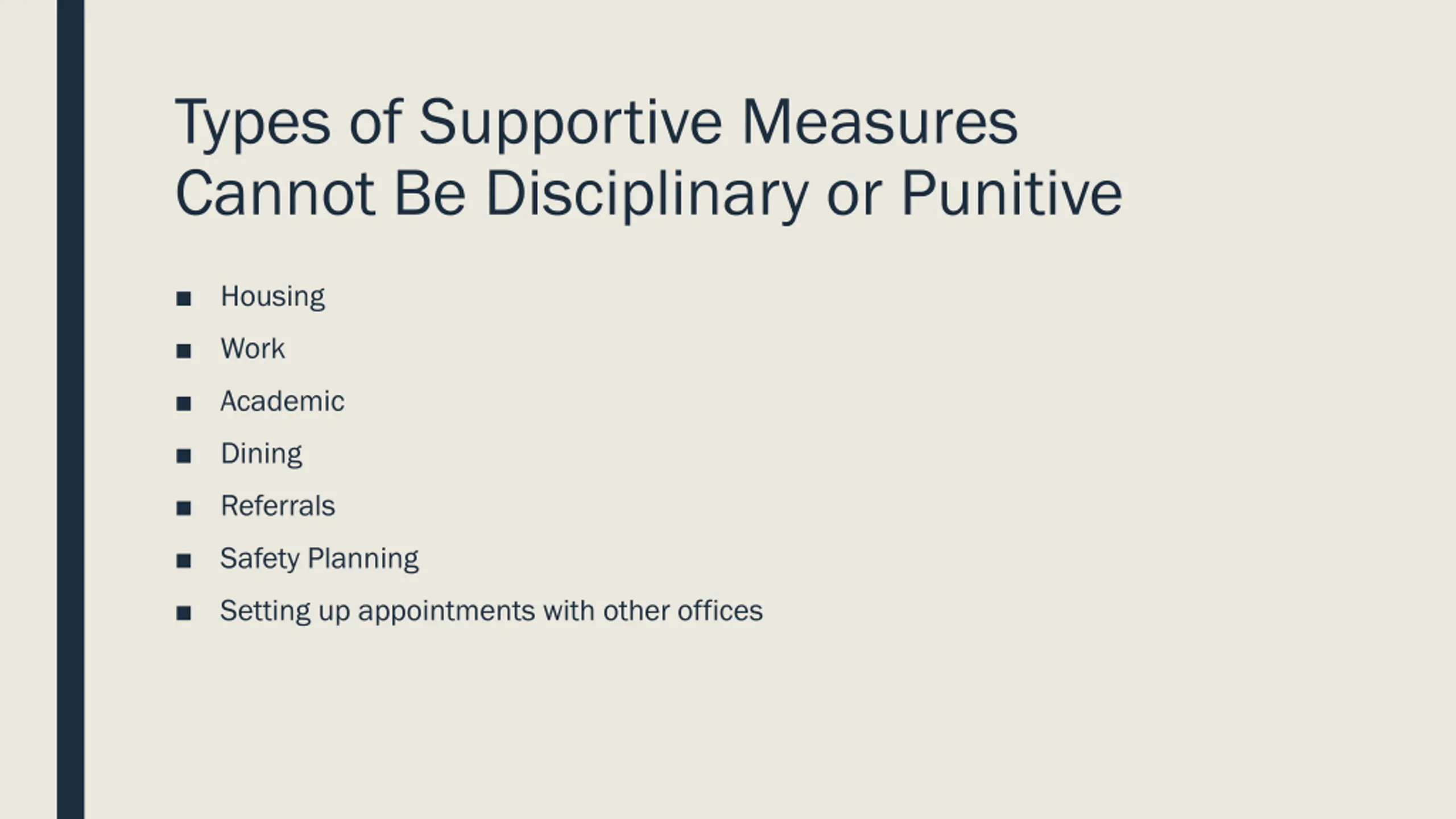Click the dark navy vertical bar
This screenshot has height=819, width=1456.
[71, 409]
